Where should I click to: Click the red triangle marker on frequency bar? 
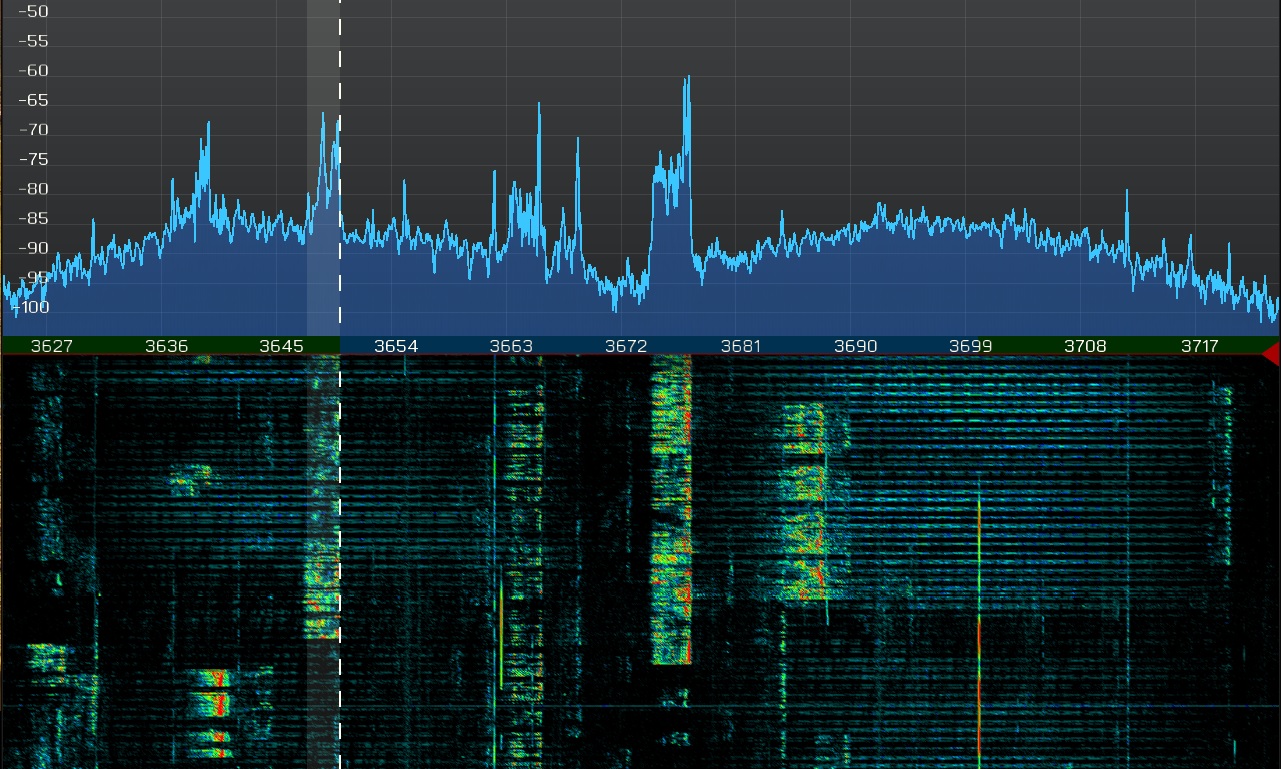[x=1271, y=353]
